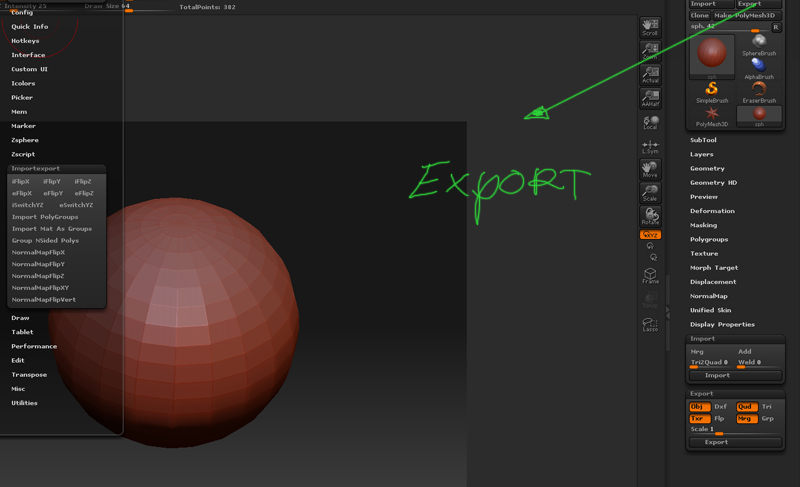Screen dimensions: 800x487
Task: Toggle Add option in Import panel
Action: pos(745,351)
